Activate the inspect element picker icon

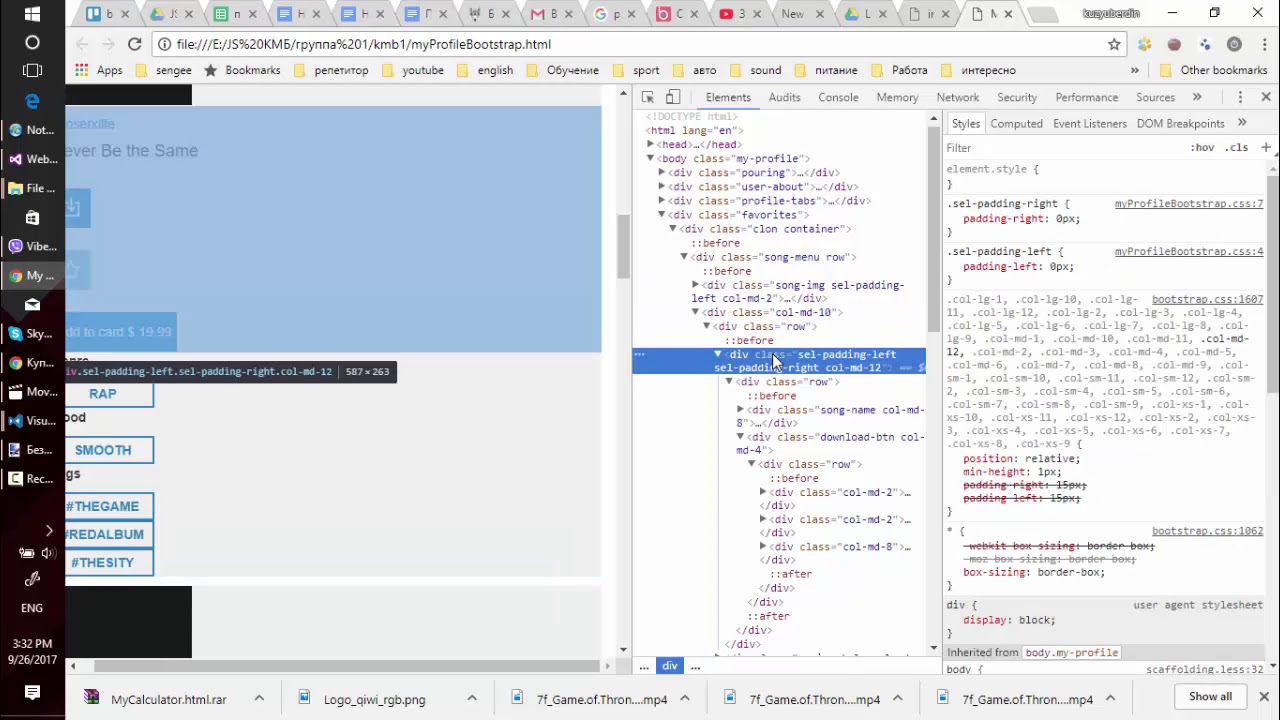[x=648, y=97]
